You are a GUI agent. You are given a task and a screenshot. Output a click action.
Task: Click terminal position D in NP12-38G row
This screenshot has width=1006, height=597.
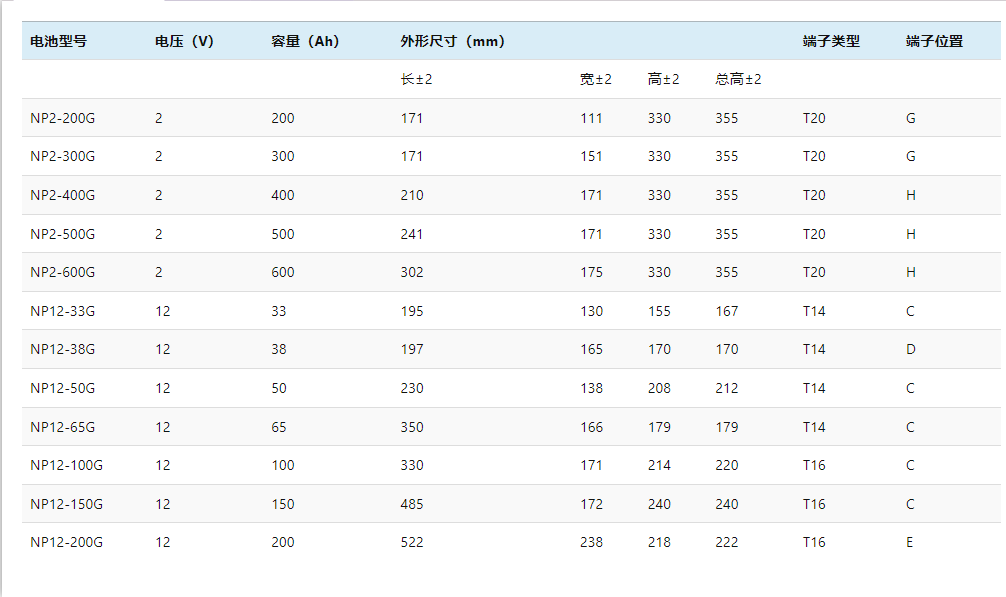coord(911,349)
